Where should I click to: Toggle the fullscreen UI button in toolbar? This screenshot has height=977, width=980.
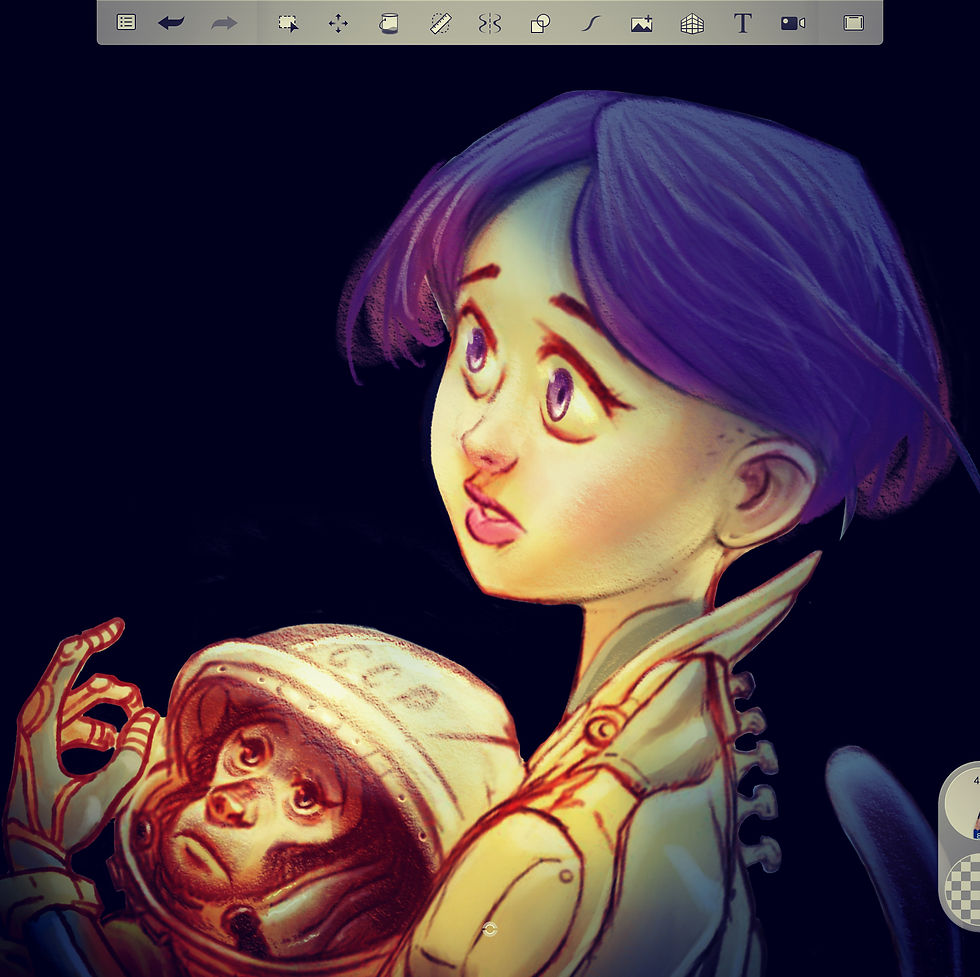853,23
